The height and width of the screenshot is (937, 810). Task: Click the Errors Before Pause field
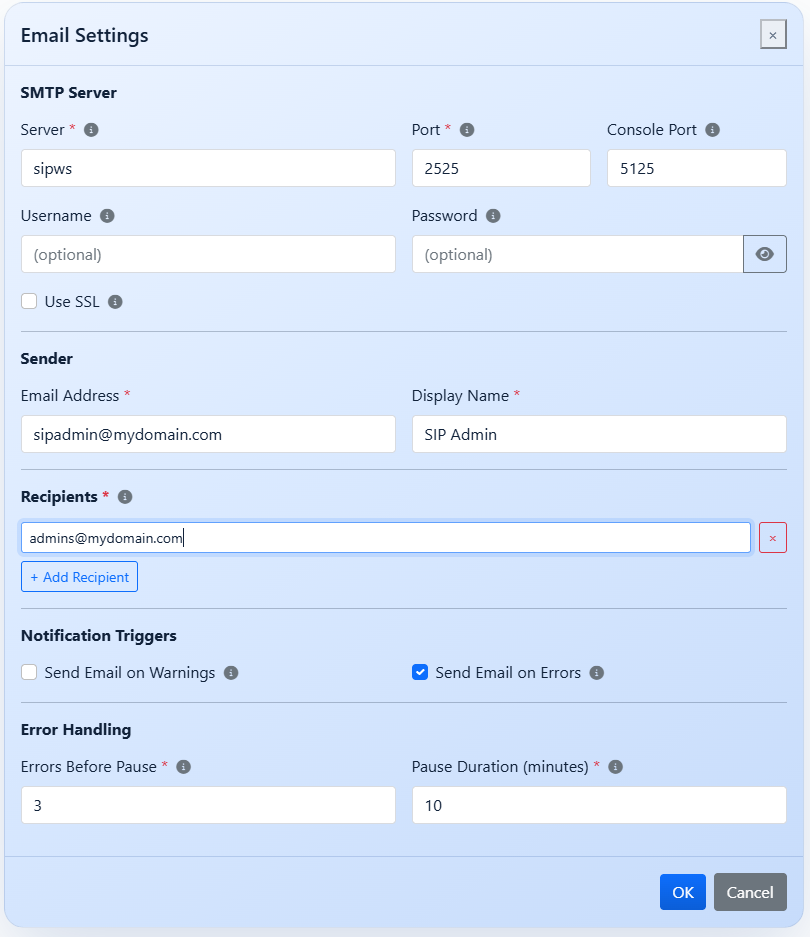208,805
